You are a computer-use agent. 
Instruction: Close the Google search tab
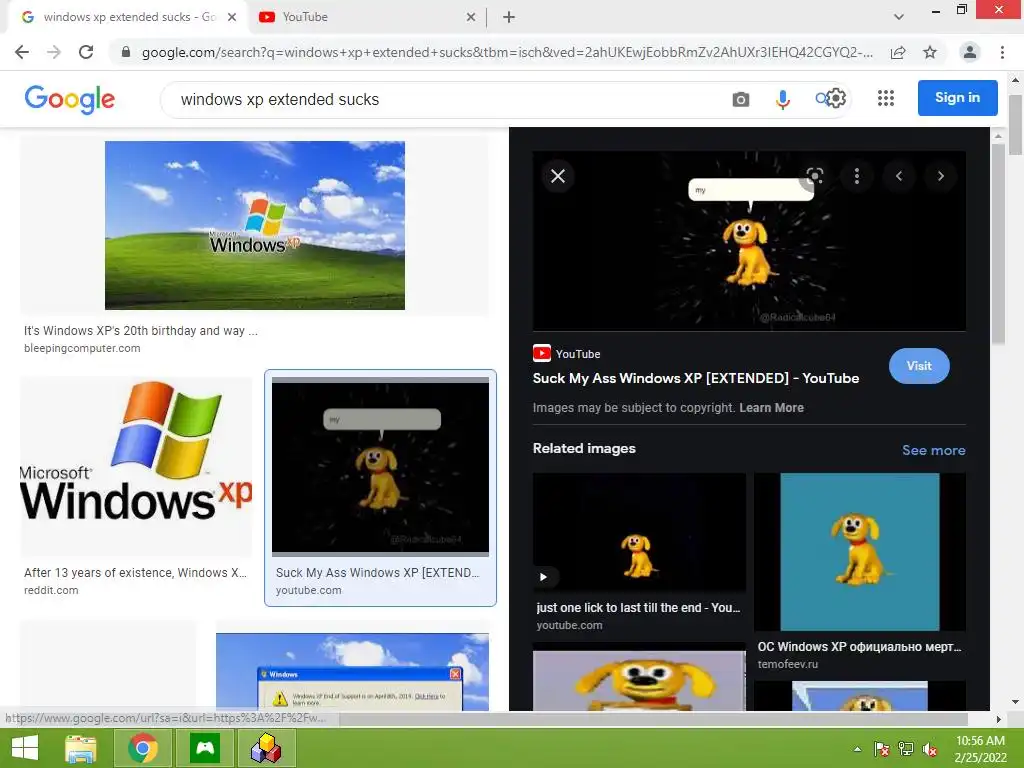232,17
